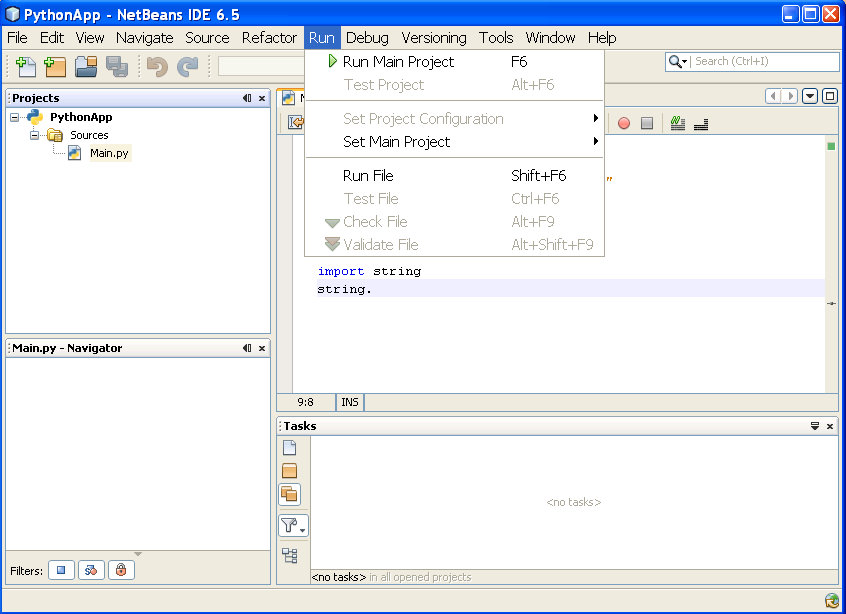The height and width of the screenshot is (614, 846).
Task: Maximize the editor window button
Action: point(830,97)
